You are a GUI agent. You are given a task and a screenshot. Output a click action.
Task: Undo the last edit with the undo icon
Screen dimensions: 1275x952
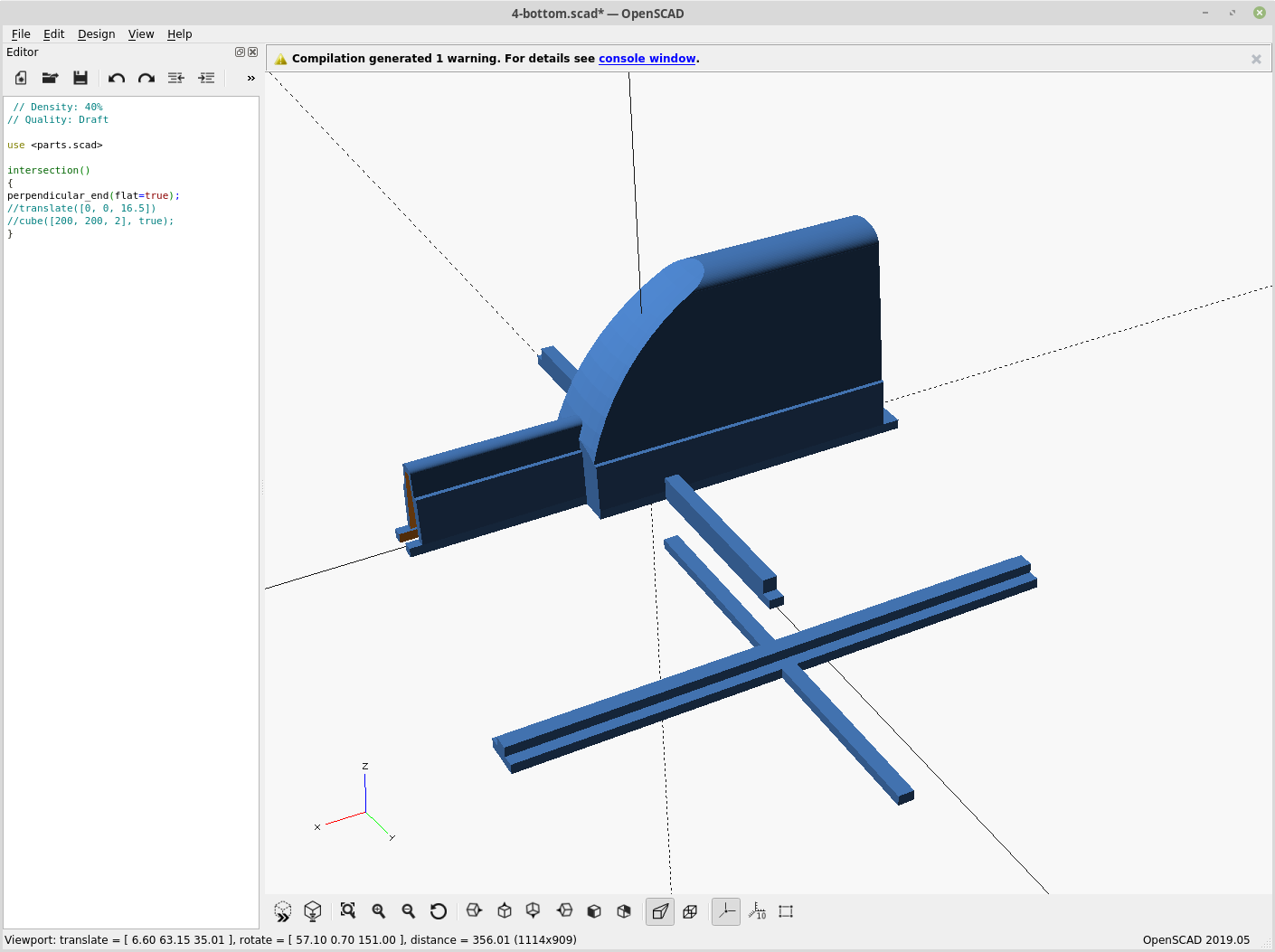click(x=116, y=78)
